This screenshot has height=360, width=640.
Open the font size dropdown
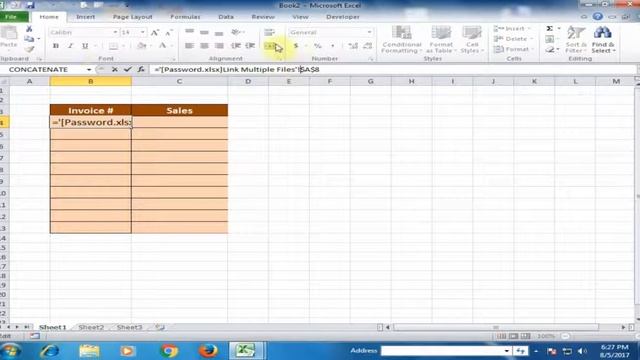(x=142, y=32)
